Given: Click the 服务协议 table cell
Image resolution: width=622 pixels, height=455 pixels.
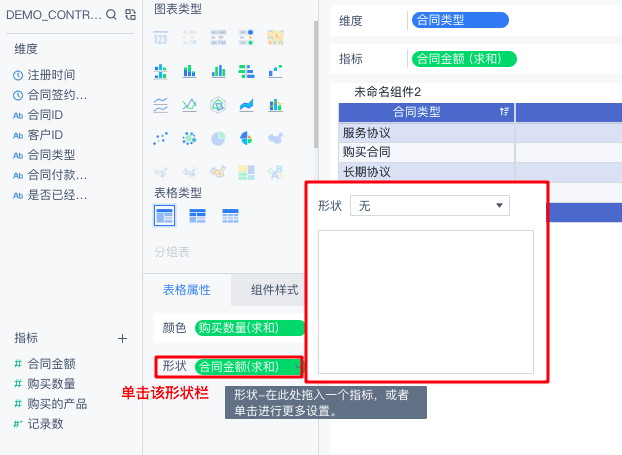Looking at the screenshot, I should click(x=426, y=133).
